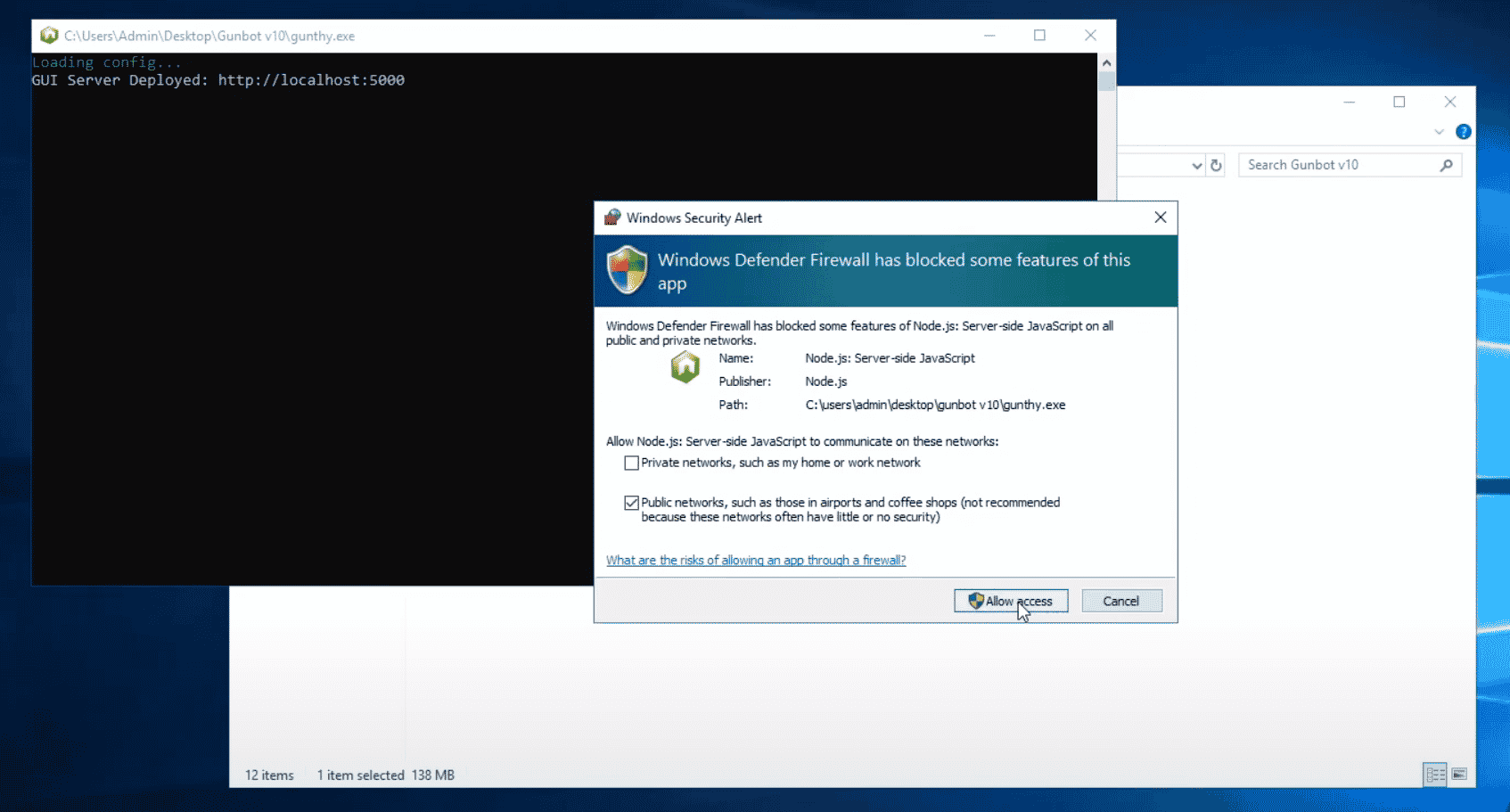1510x812 pixels.
Task: Minimize the File Explorer window
Action: pyautogui.click(x=1350, y=102)
